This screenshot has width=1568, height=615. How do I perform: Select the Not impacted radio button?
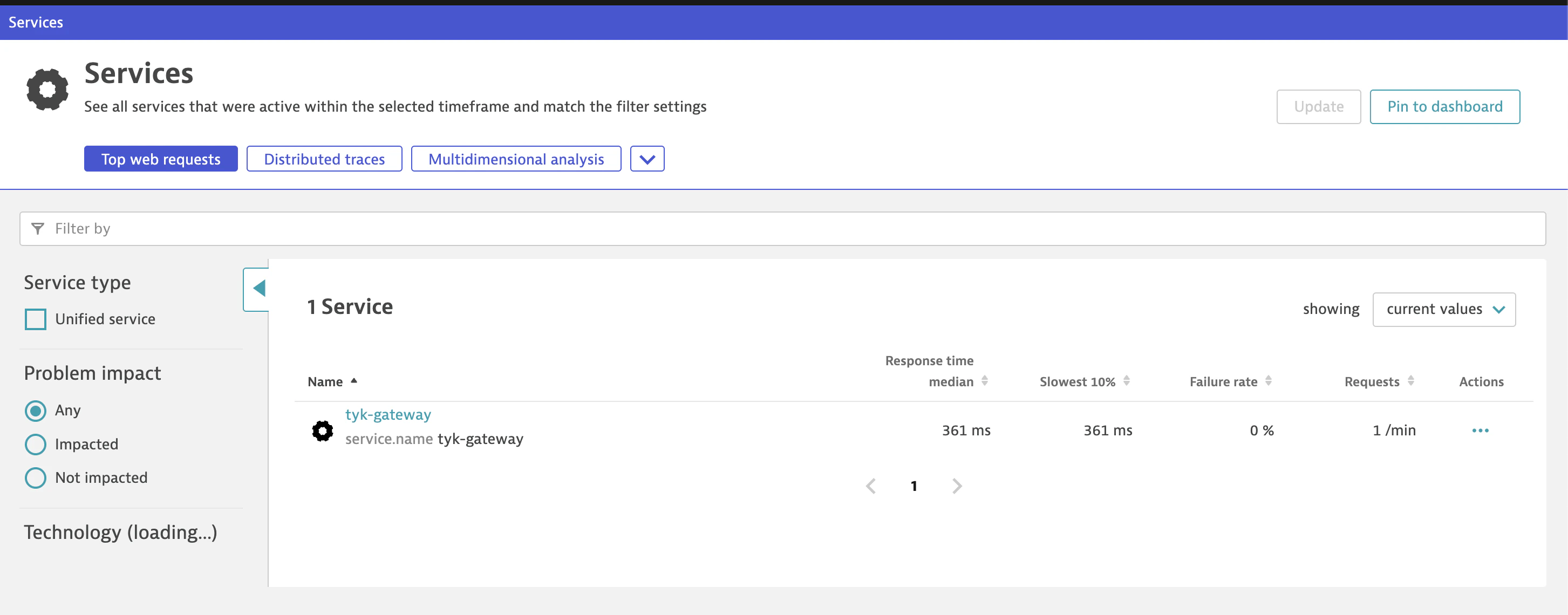[x=35, y=477]
